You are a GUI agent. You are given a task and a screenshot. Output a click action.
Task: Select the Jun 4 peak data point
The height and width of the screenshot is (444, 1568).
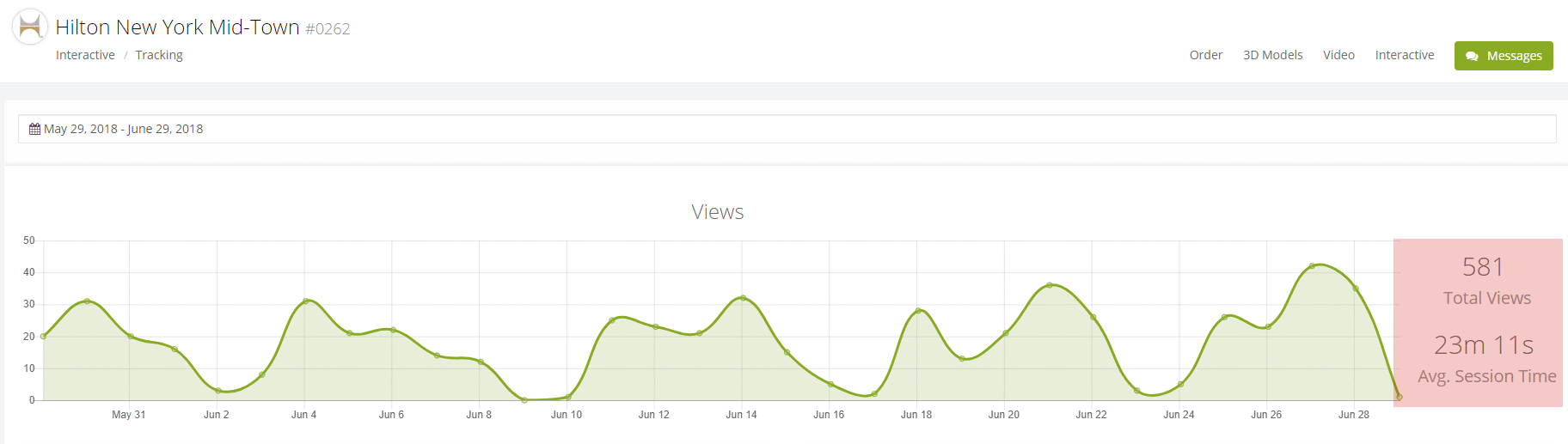pos(305,301)
